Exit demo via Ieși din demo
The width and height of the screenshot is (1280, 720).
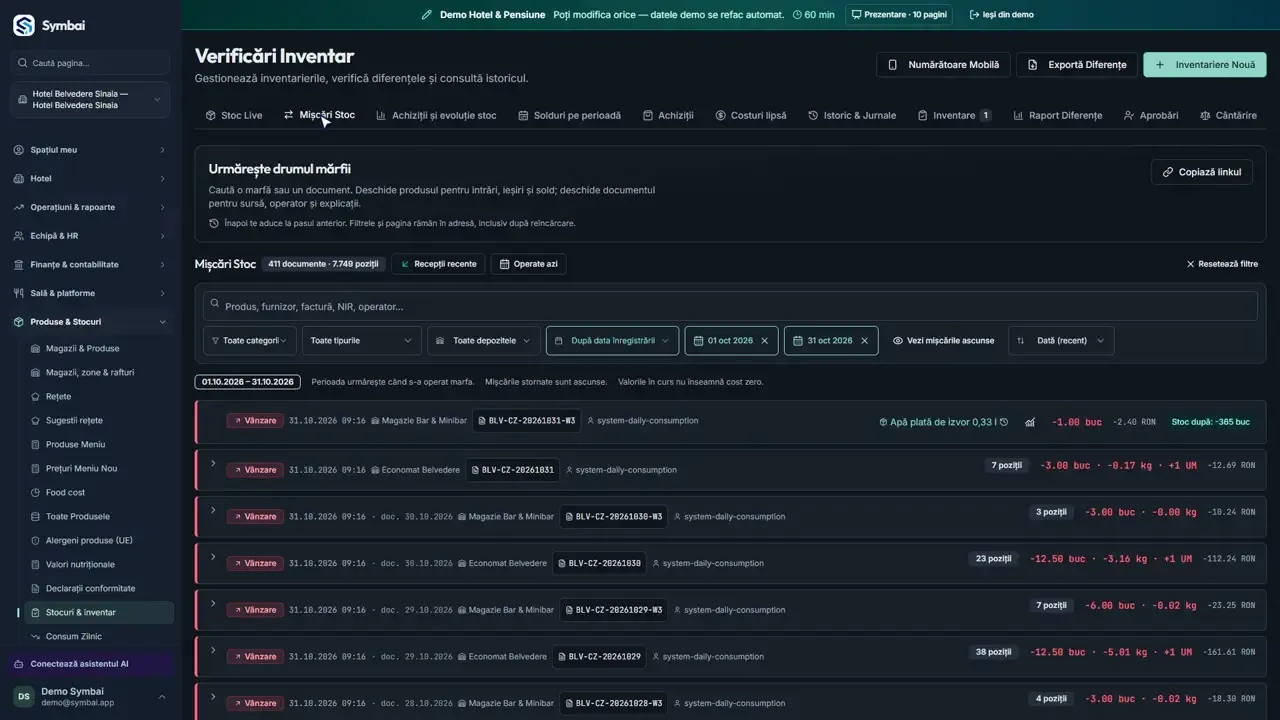pos(1001,15)
